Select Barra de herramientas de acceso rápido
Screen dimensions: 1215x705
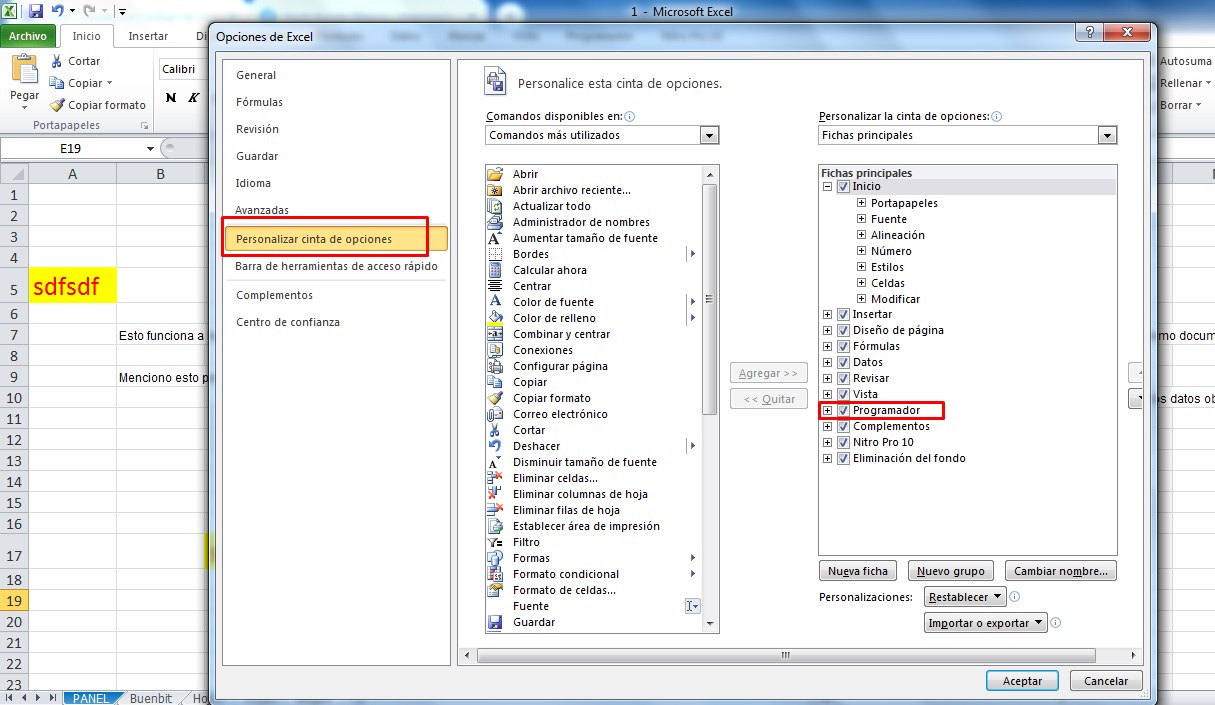point(336,266)
